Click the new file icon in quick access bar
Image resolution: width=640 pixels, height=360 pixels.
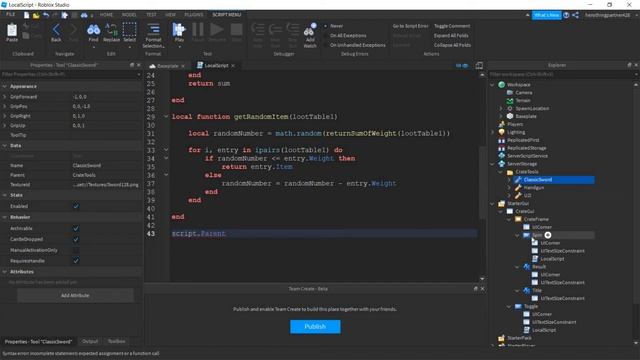26,15
